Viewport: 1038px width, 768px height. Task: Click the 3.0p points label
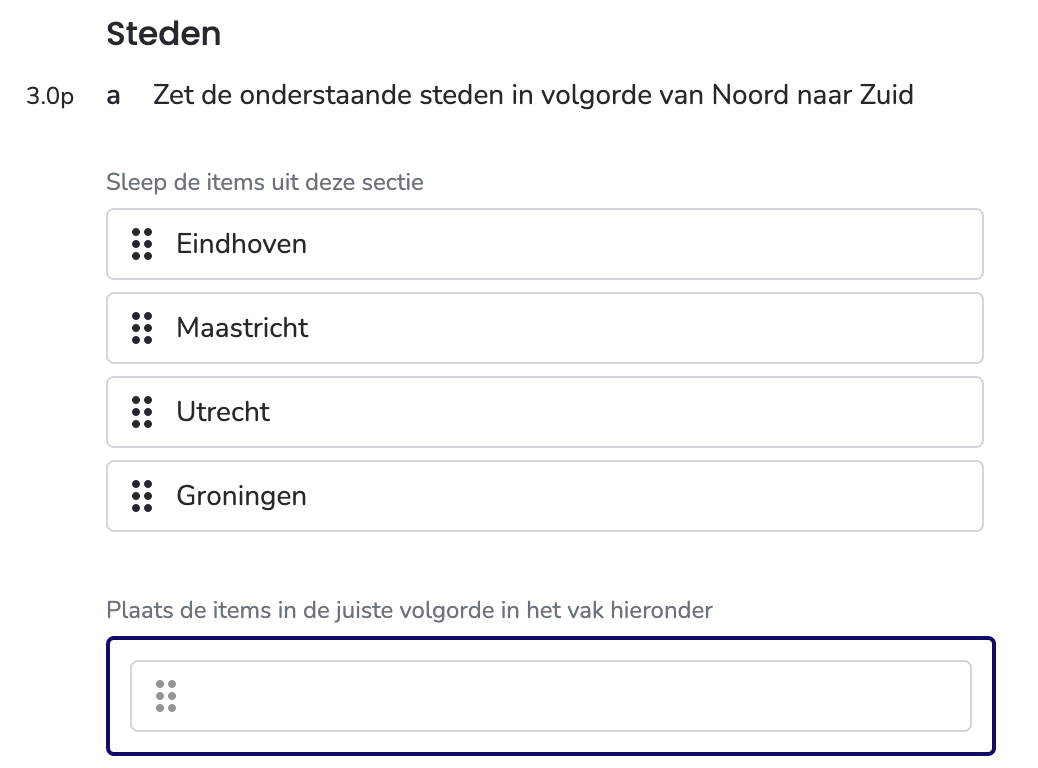tap(50, 97)
